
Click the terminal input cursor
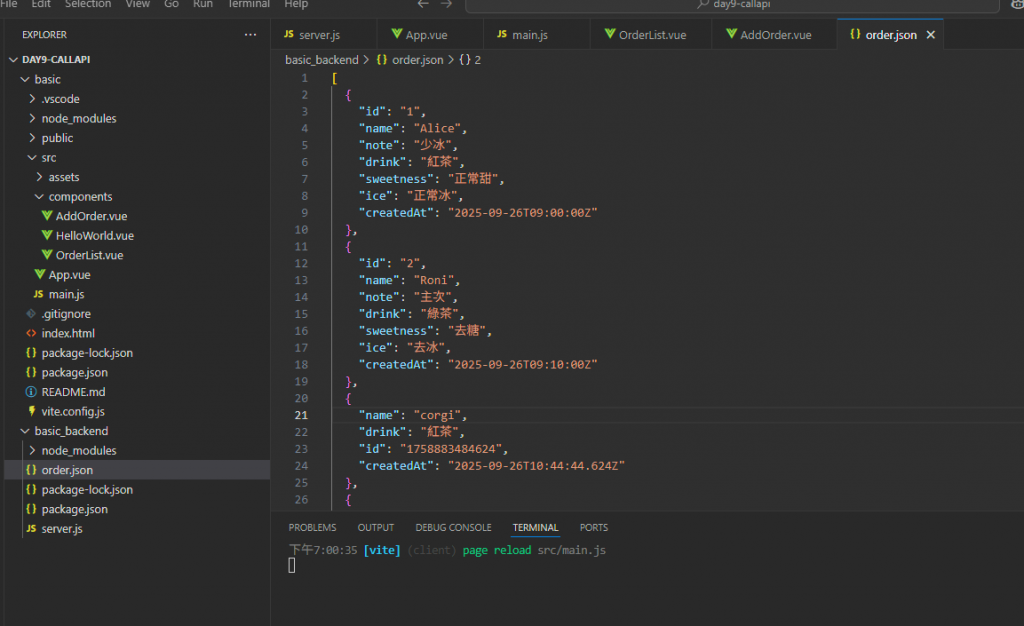[292, 565]
